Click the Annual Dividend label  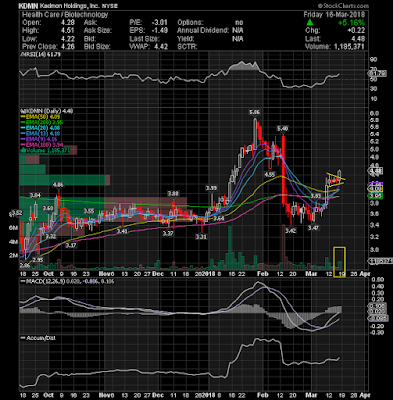203,31
